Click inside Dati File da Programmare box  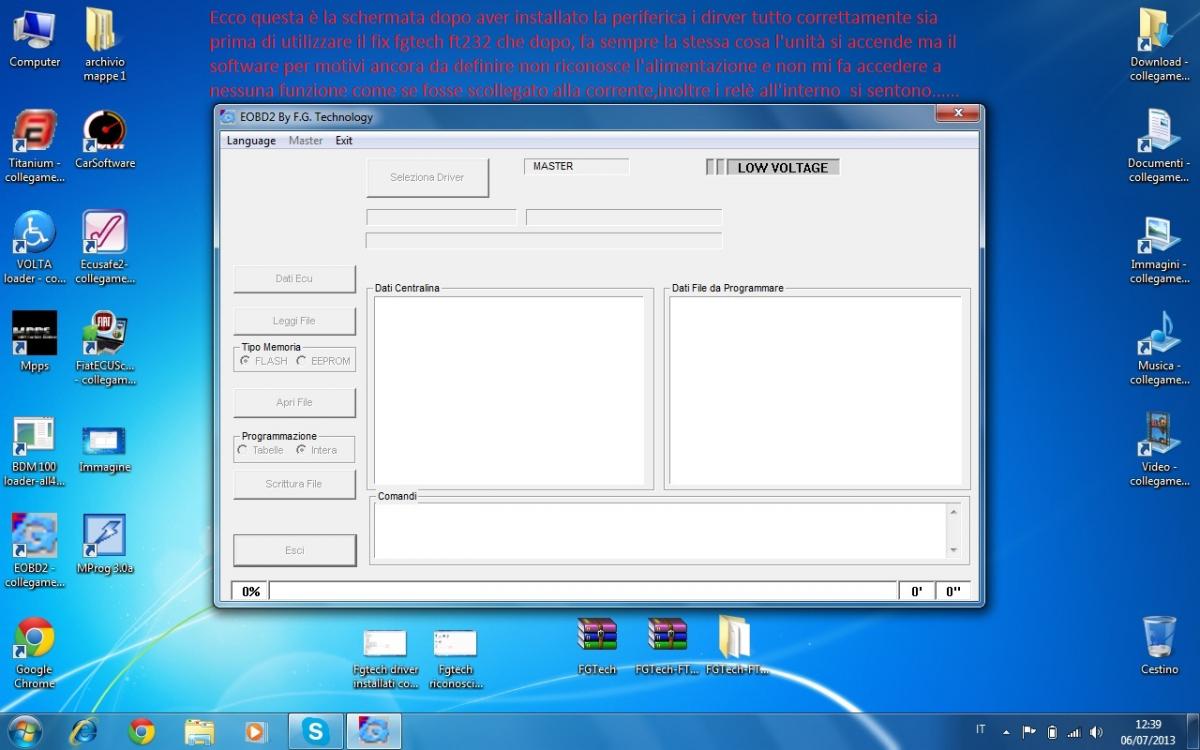[815, 390]
